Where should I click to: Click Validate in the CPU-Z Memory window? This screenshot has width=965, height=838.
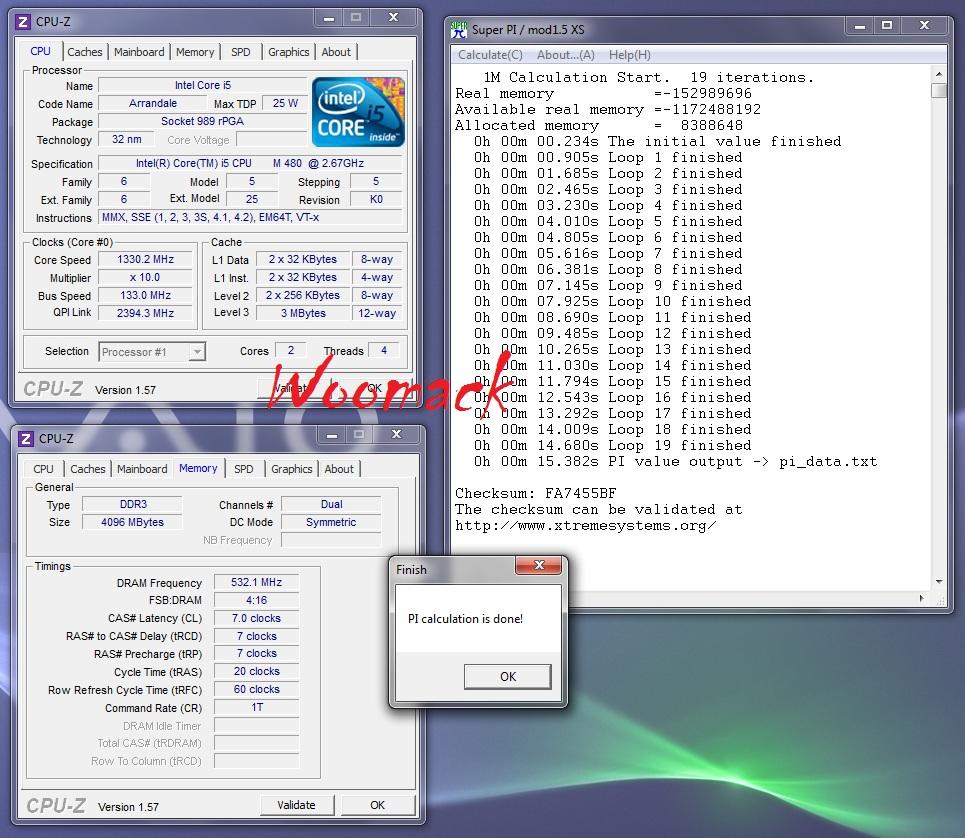[x=296, y=805]
